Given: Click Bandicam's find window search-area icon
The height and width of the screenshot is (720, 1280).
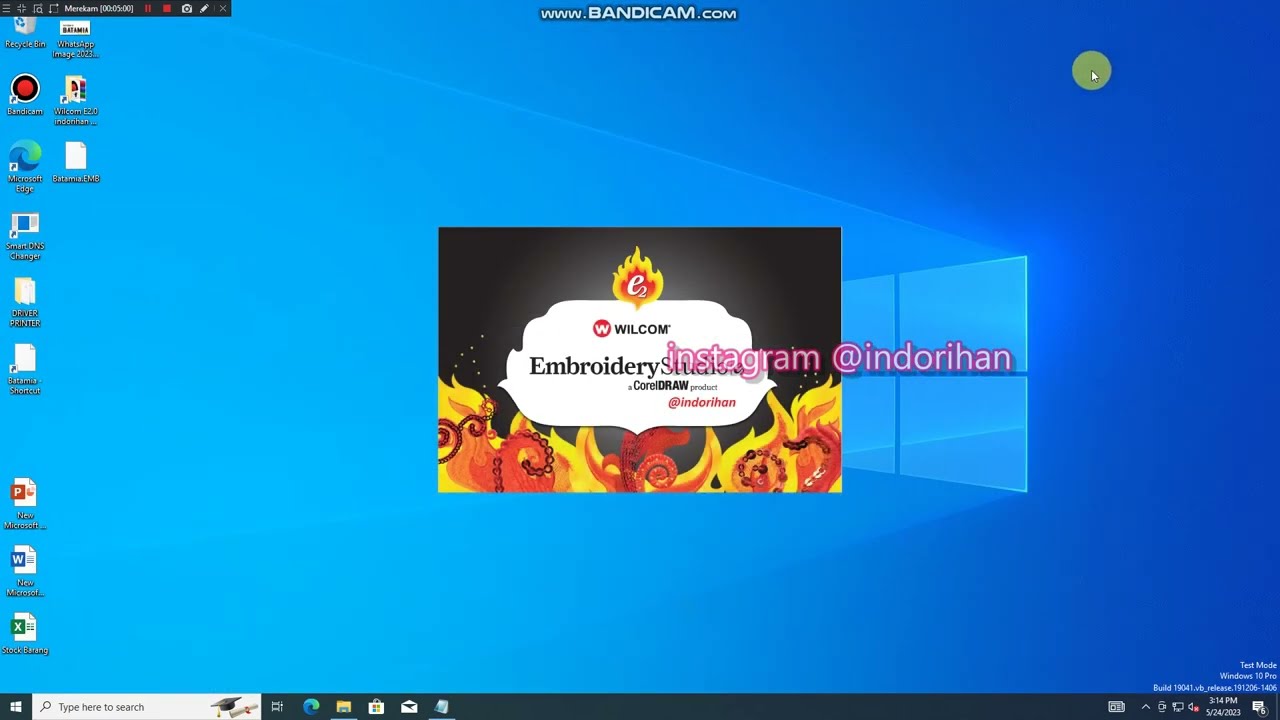Looking at the screenshot, I should click(38, 8).
